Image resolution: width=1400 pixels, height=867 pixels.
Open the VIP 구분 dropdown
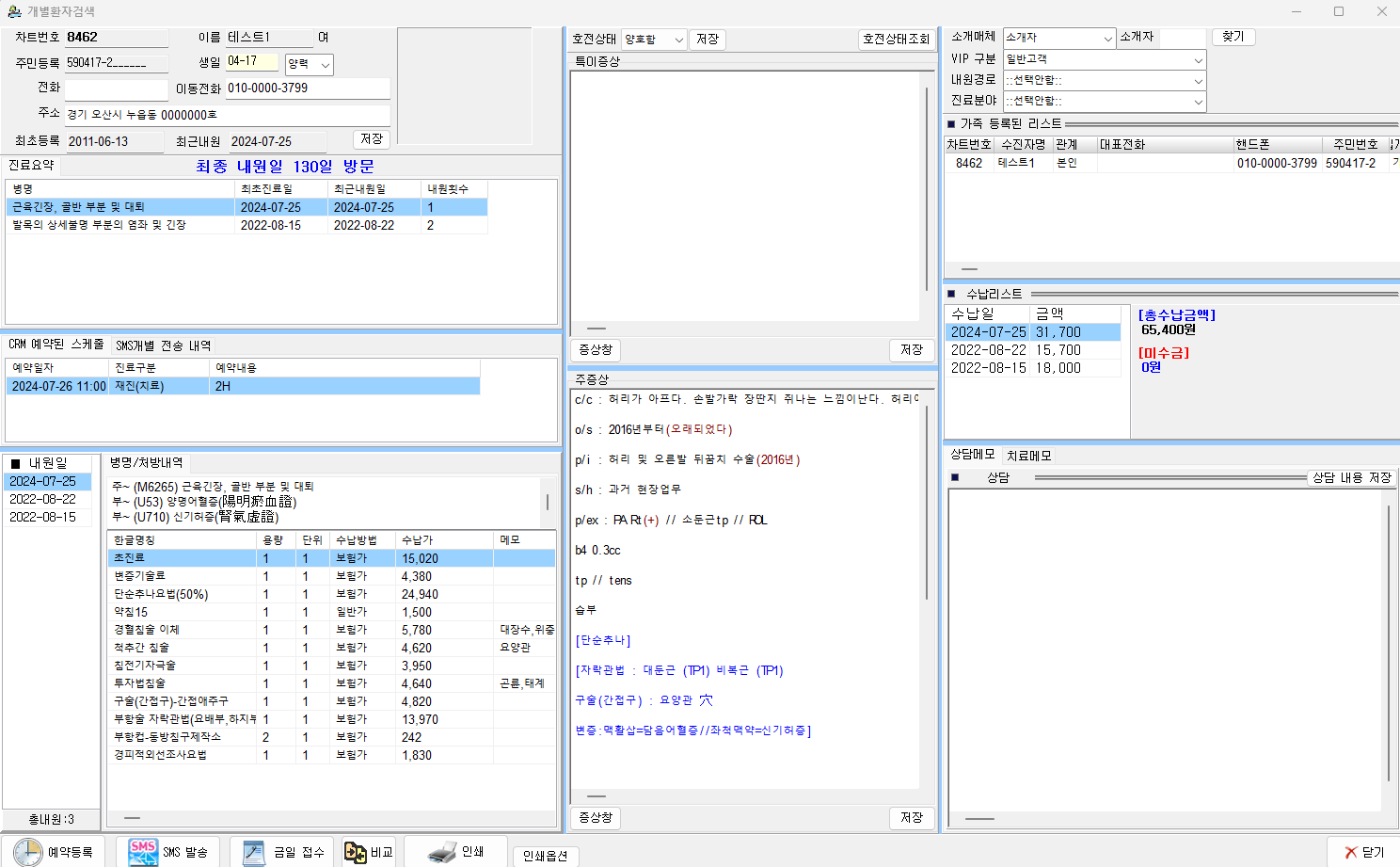pos(1198,60)
